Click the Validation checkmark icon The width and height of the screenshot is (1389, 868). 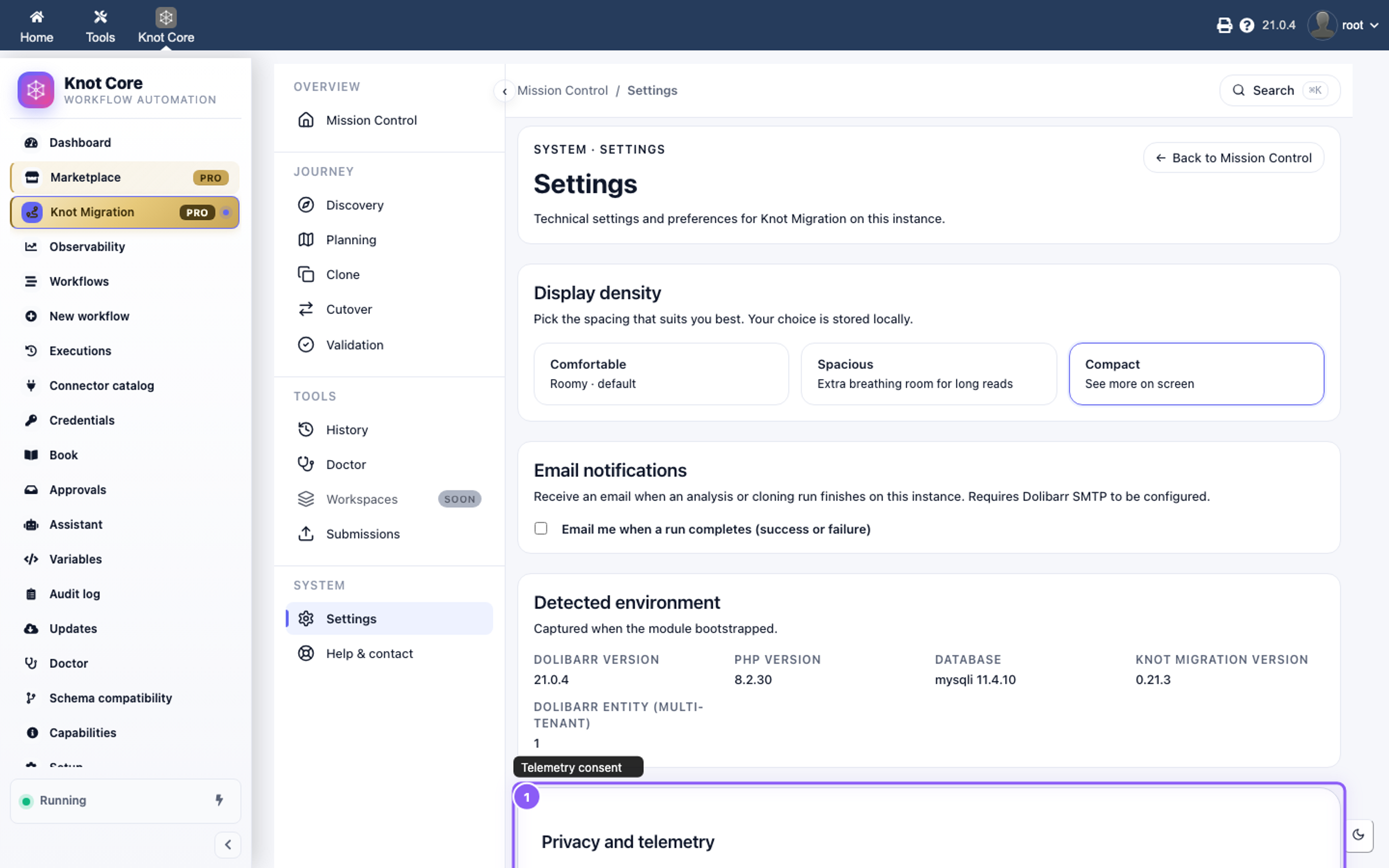pyautogui.click(x=306, y=344)
